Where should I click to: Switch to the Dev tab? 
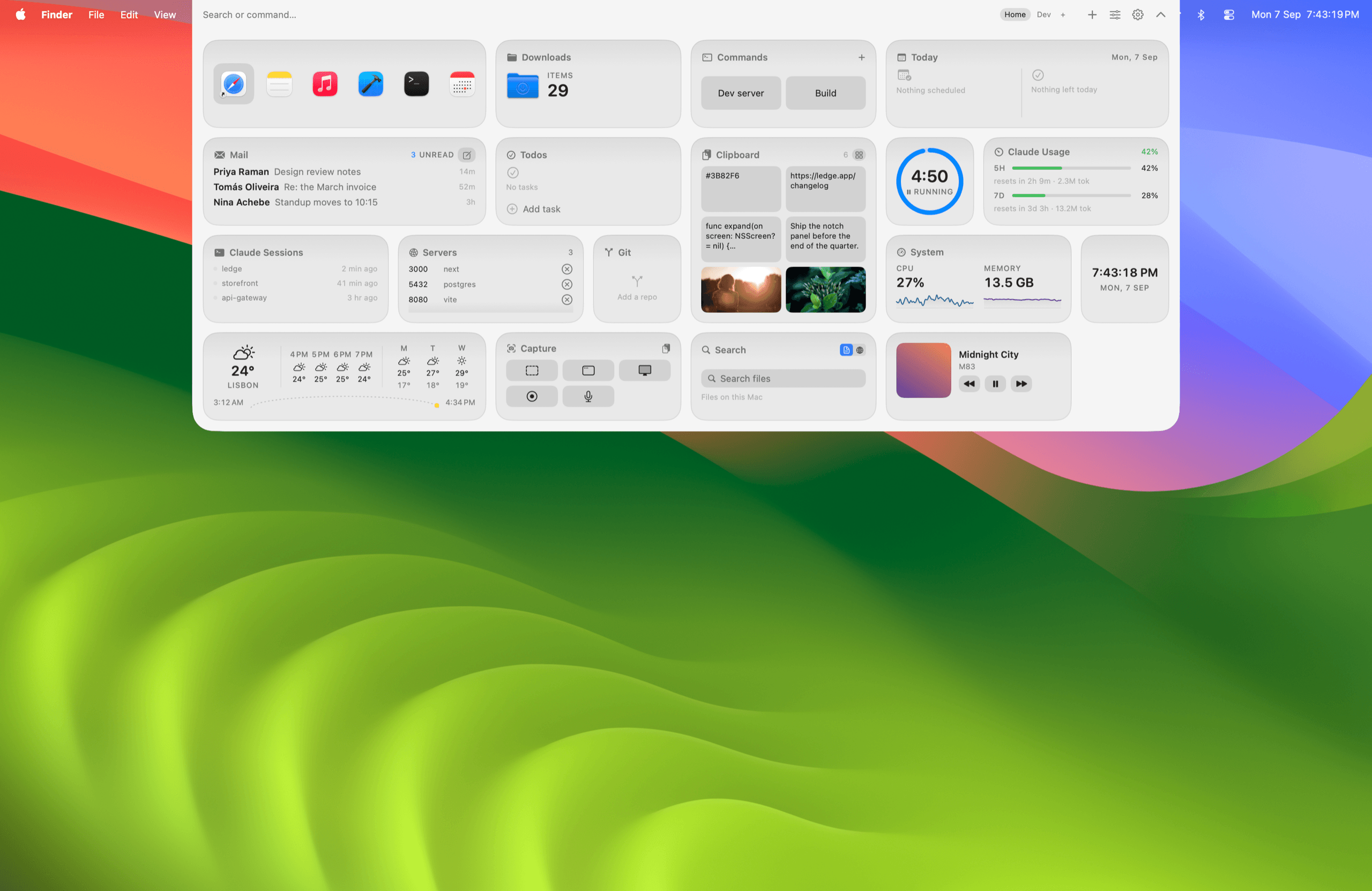pyautogui.click(x=1043, y=15)
